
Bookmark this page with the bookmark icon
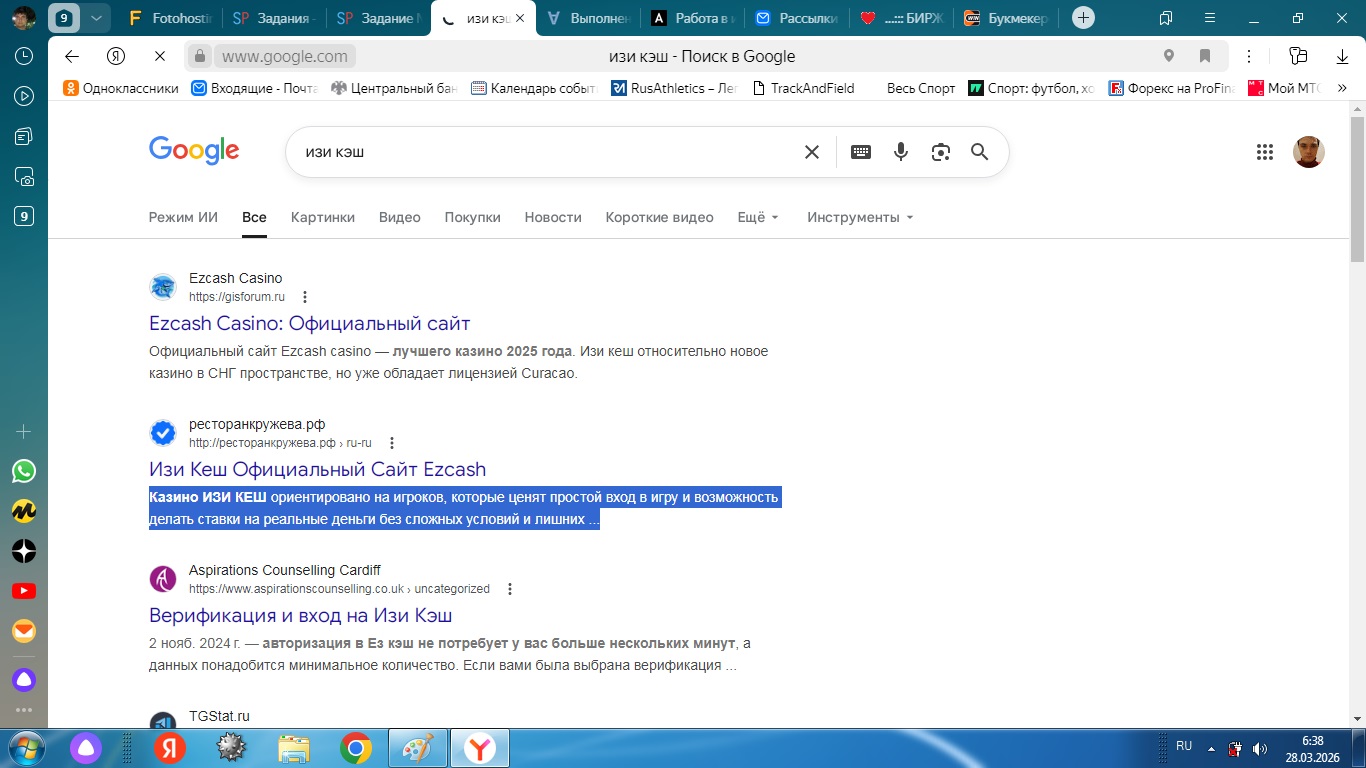point(1205,56)
